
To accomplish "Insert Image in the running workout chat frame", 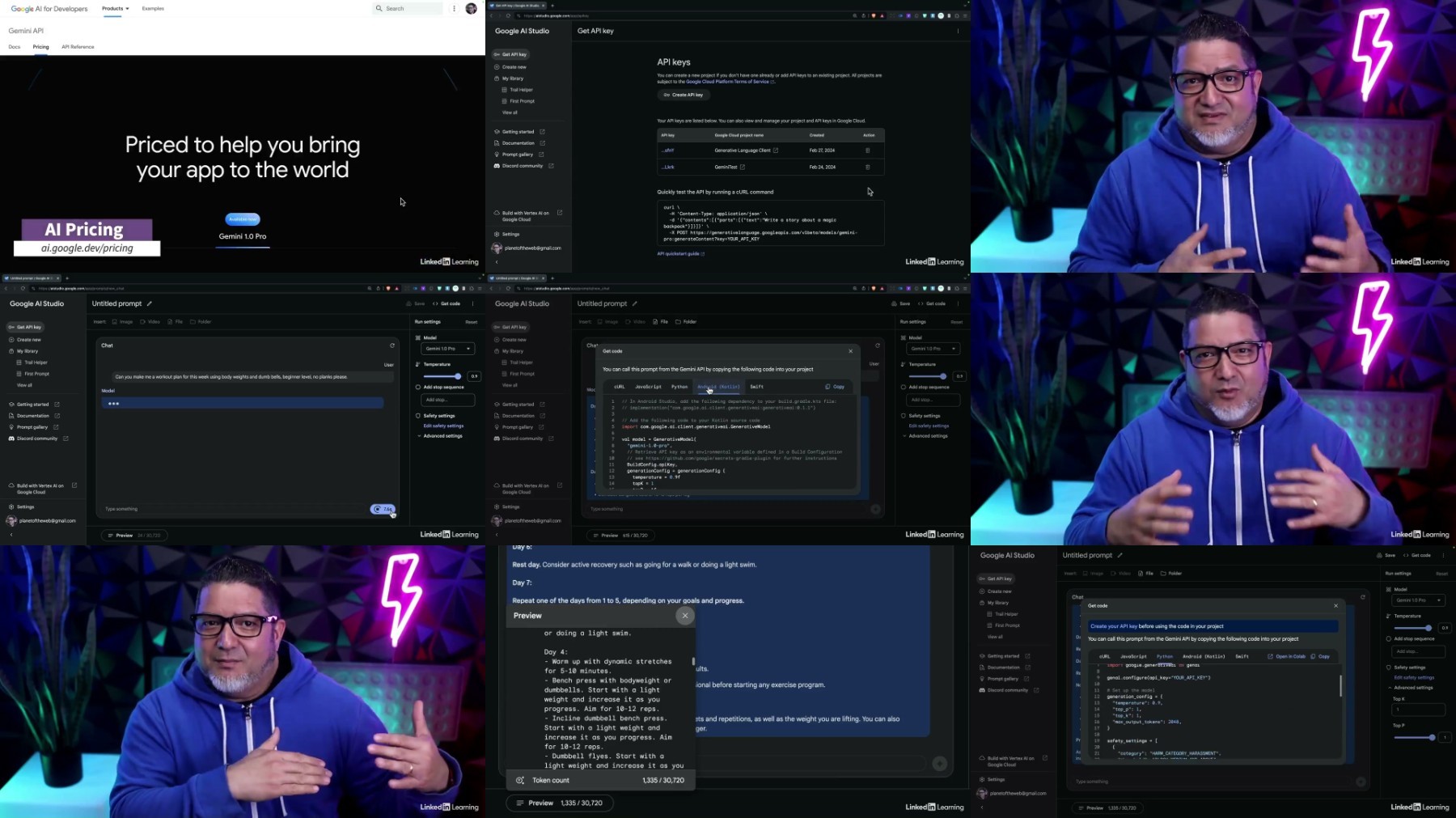I will [x=123, y=322].
